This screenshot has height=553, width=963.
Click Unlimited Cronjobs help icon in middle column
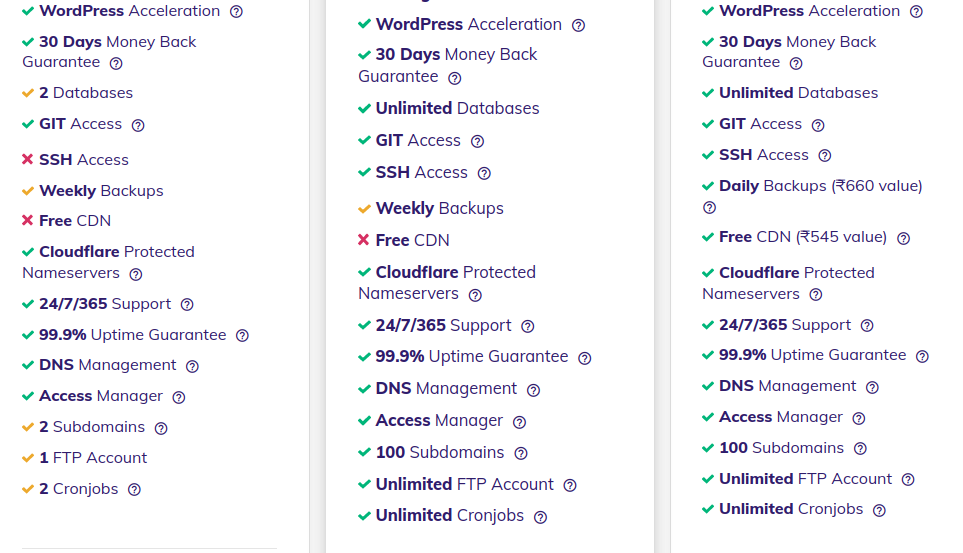coord(540,517)
